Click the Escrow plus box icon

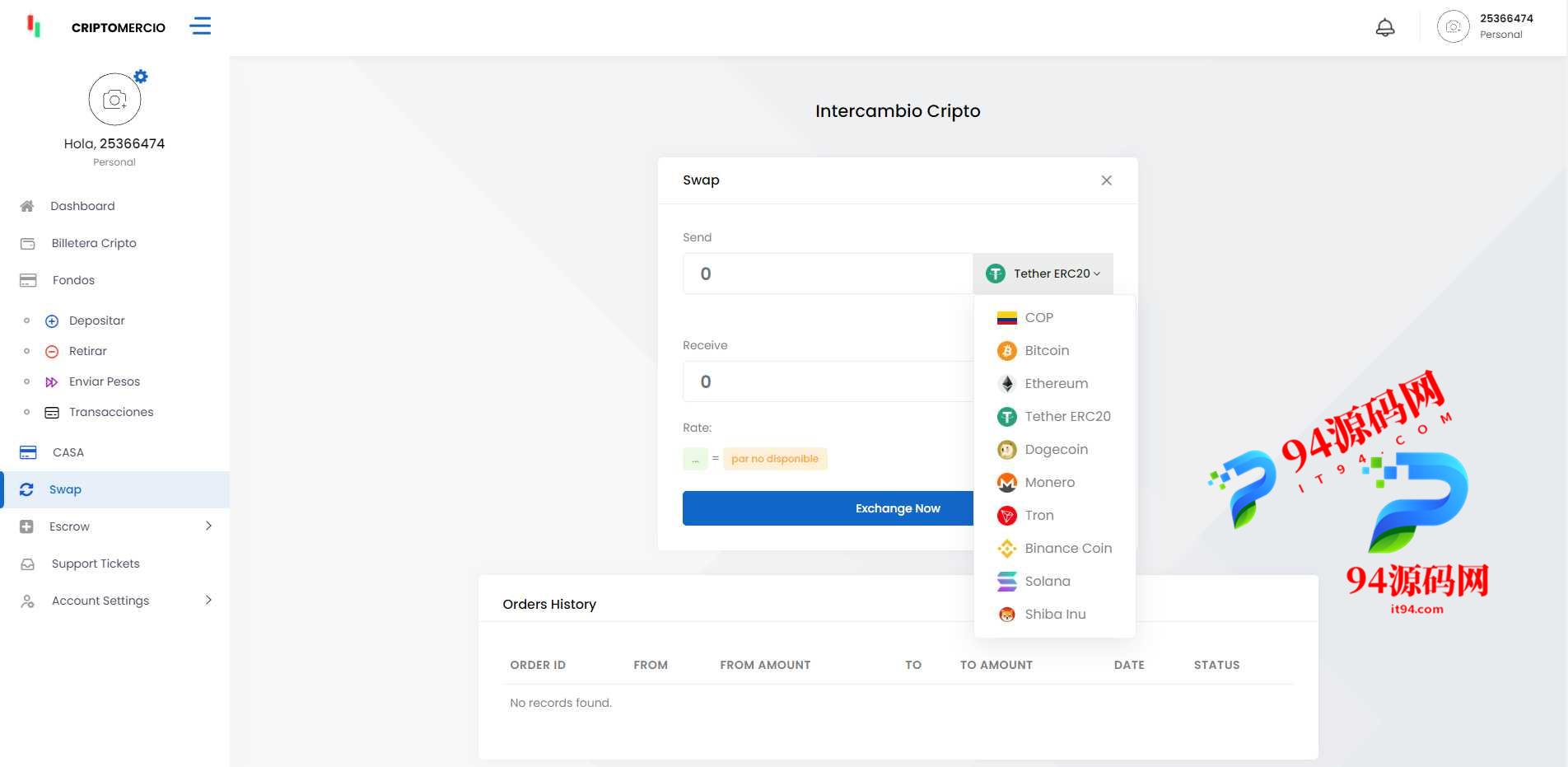point(26,526)
